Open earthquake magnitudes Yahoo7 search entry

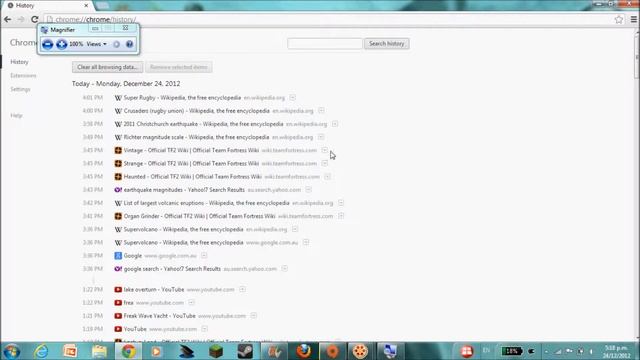pos(184,190)
